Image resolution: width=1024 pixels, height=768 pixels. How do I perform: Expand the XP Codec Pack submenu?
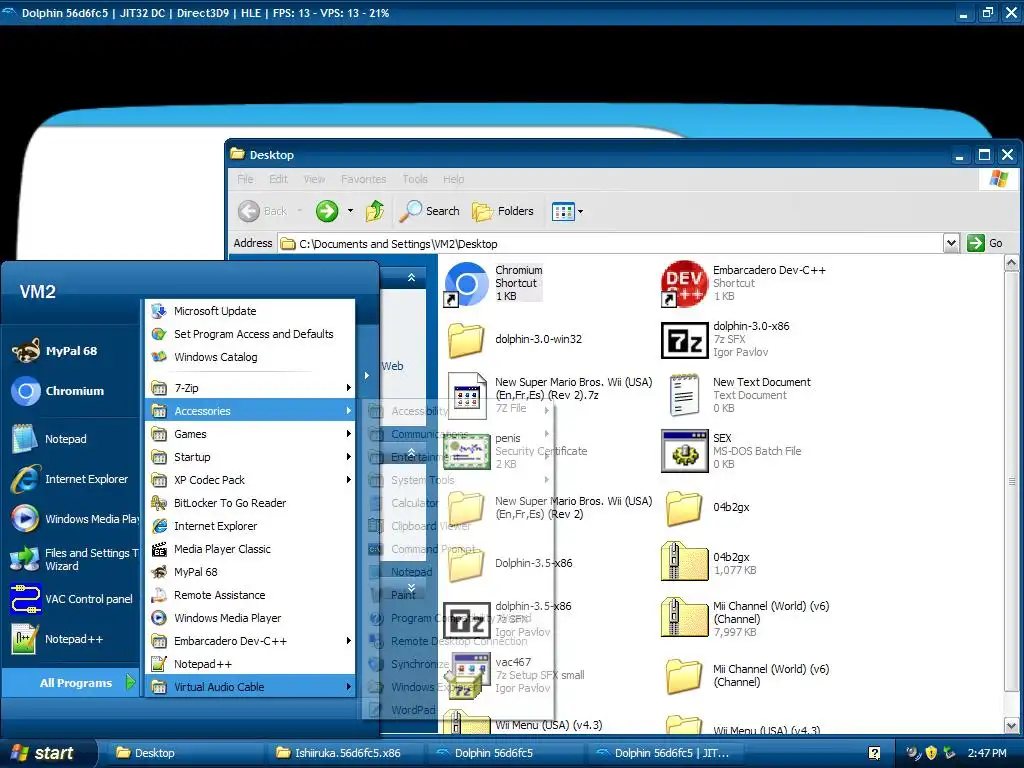[251, 480]
